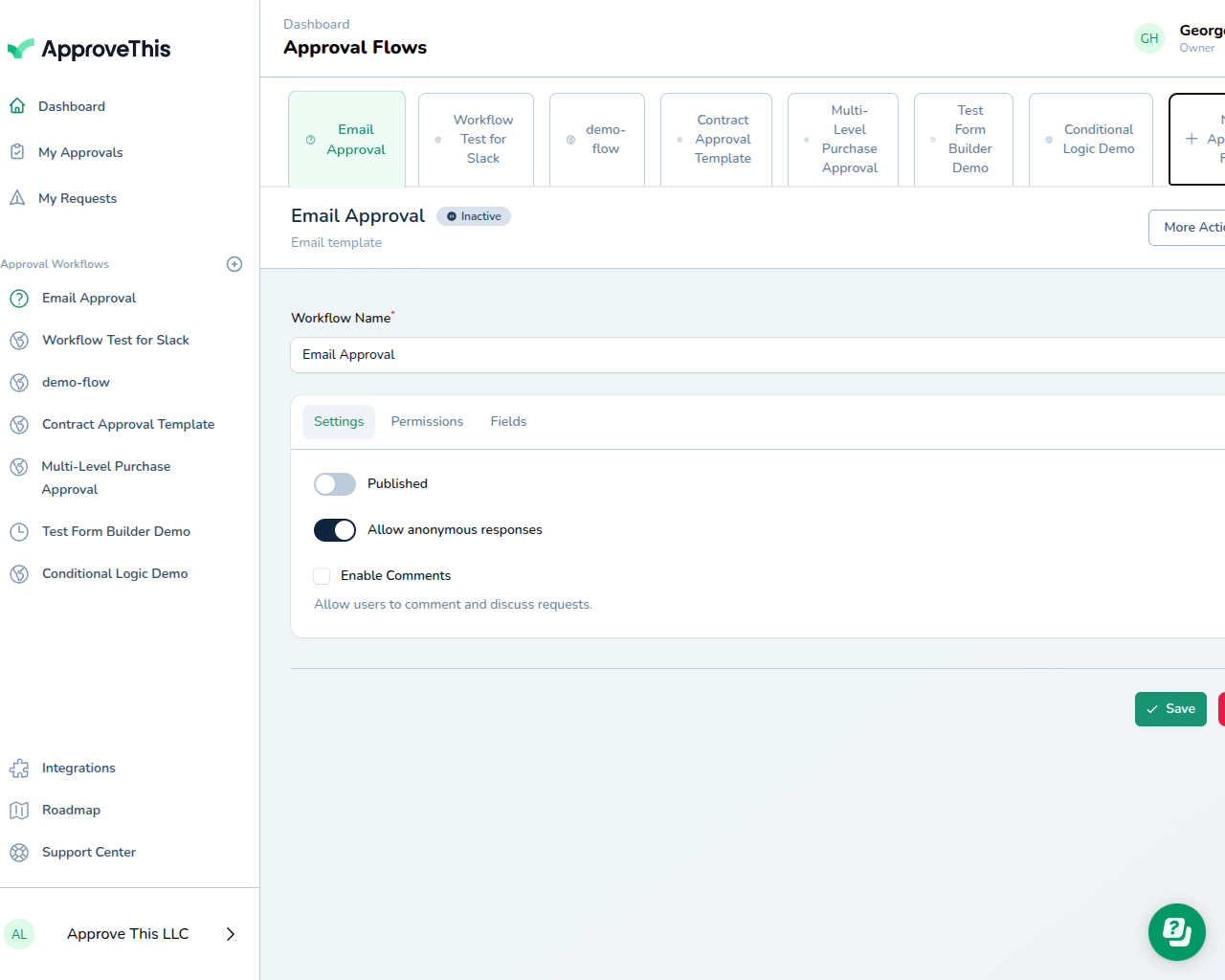This screenshot has width=1225, height=980.
Task: Open My Approvals page
Action: [80, 152]
